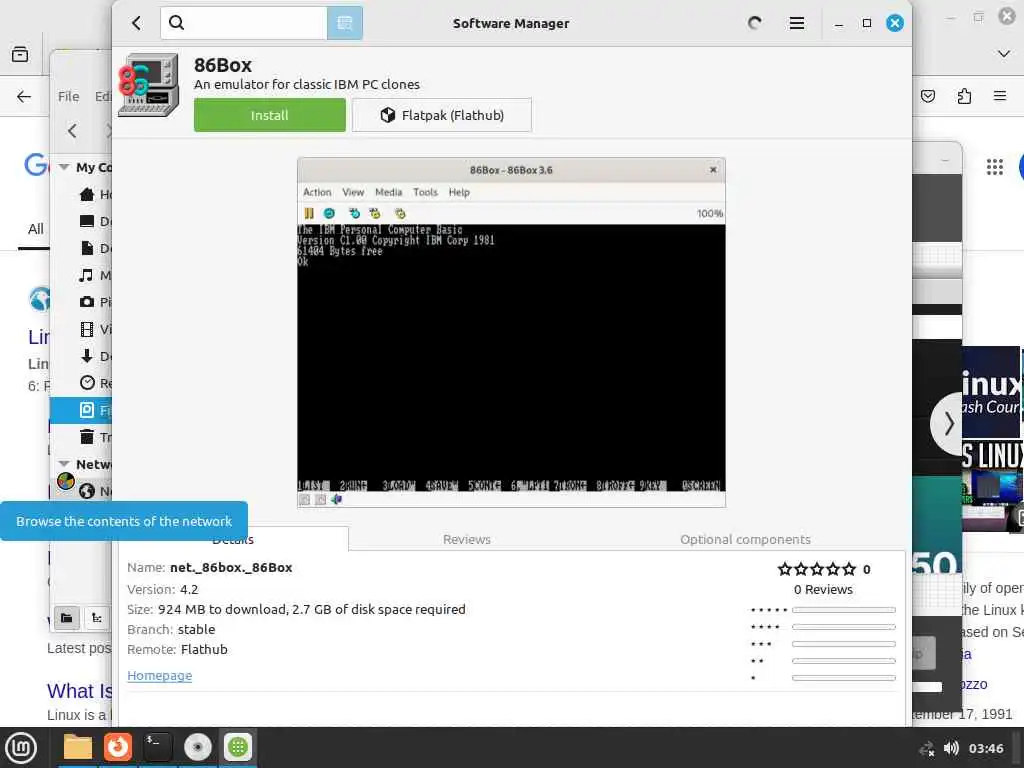The height and width of the screenshot is (768, 1024).
Task: Click the Remote Flathub text
Action: [x=177, y=650]
